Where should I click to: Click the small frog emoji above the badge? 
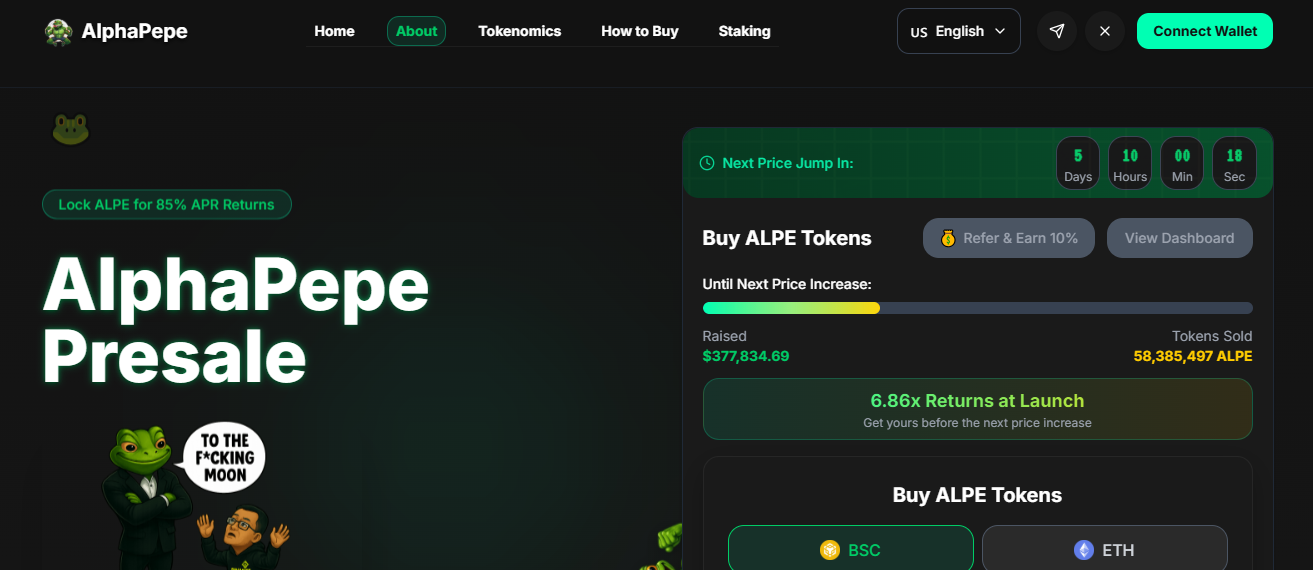click(x=71, y=129)
